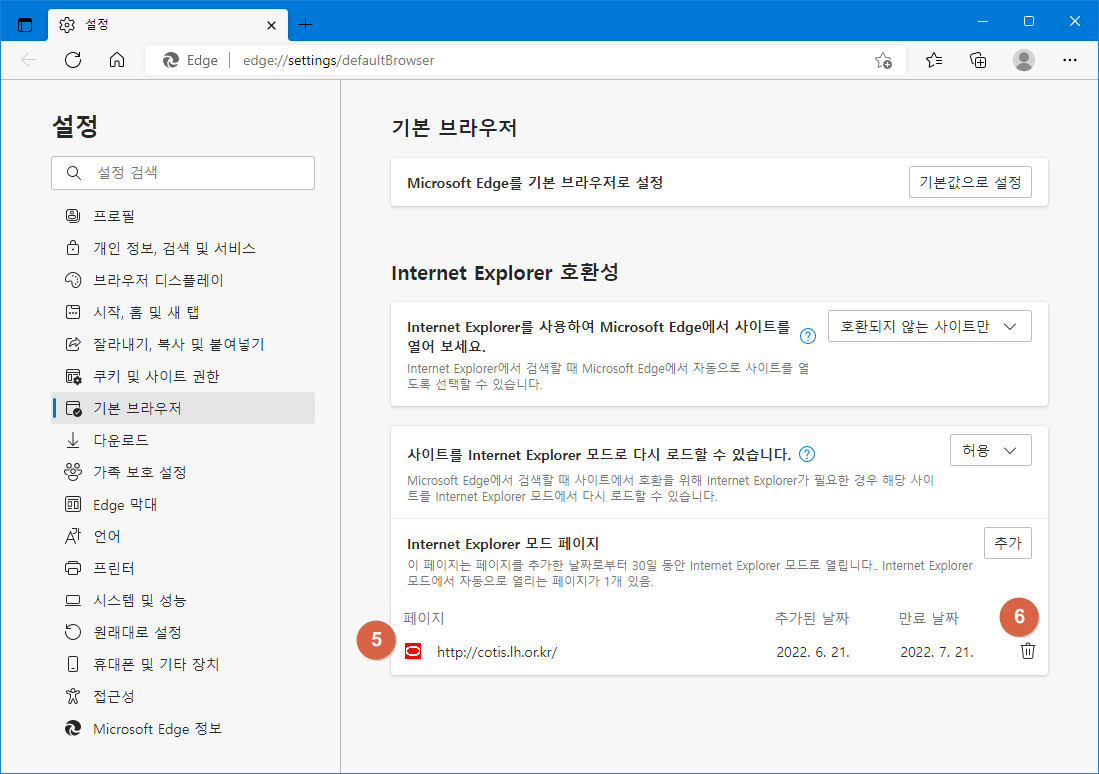This screenshot has width=1099, height=774.
Task: Open 다운로드 settings section
Action: point(183,440)
